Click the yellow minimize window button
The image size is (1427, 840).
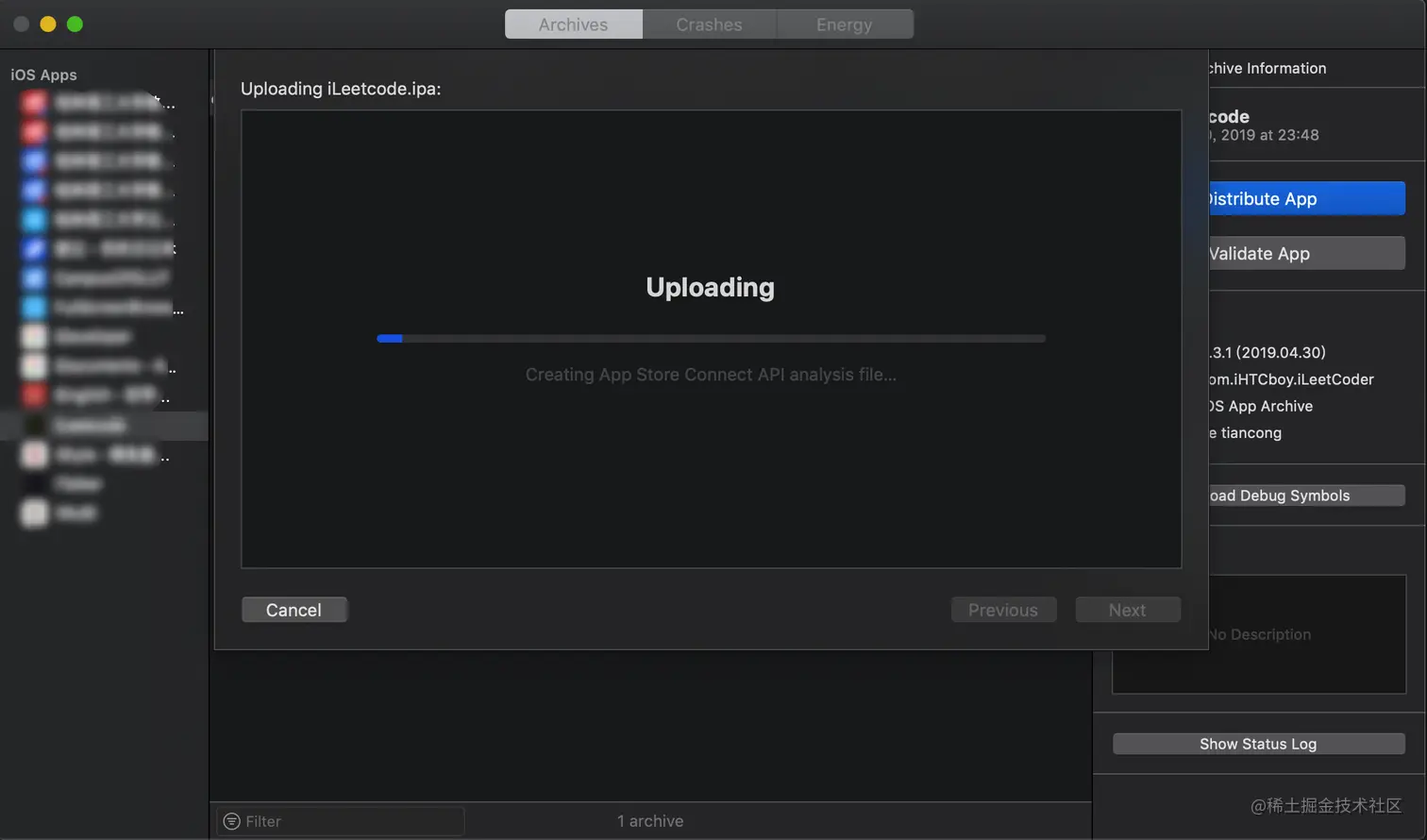point(48,25)
